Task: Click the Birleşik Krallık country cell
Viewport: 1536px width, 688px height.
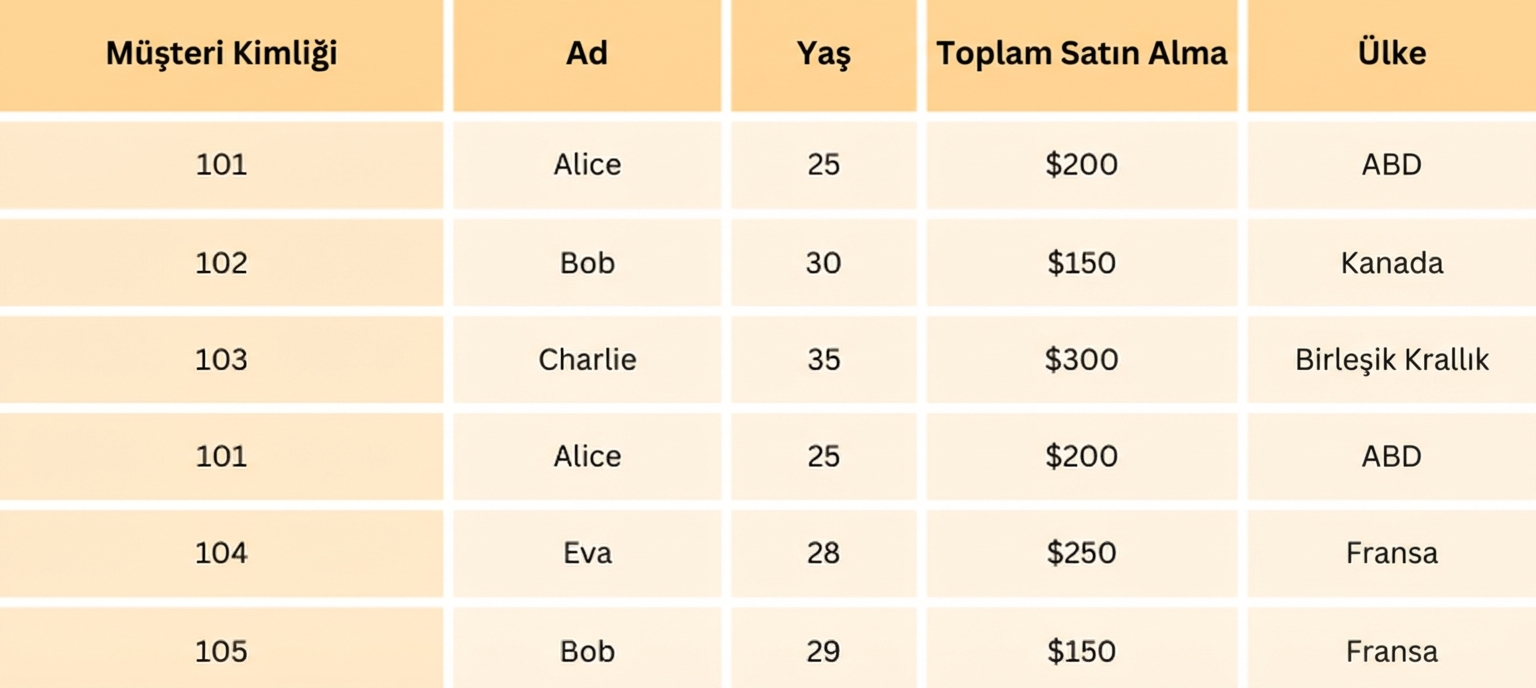Action: tap(1391, 360)
